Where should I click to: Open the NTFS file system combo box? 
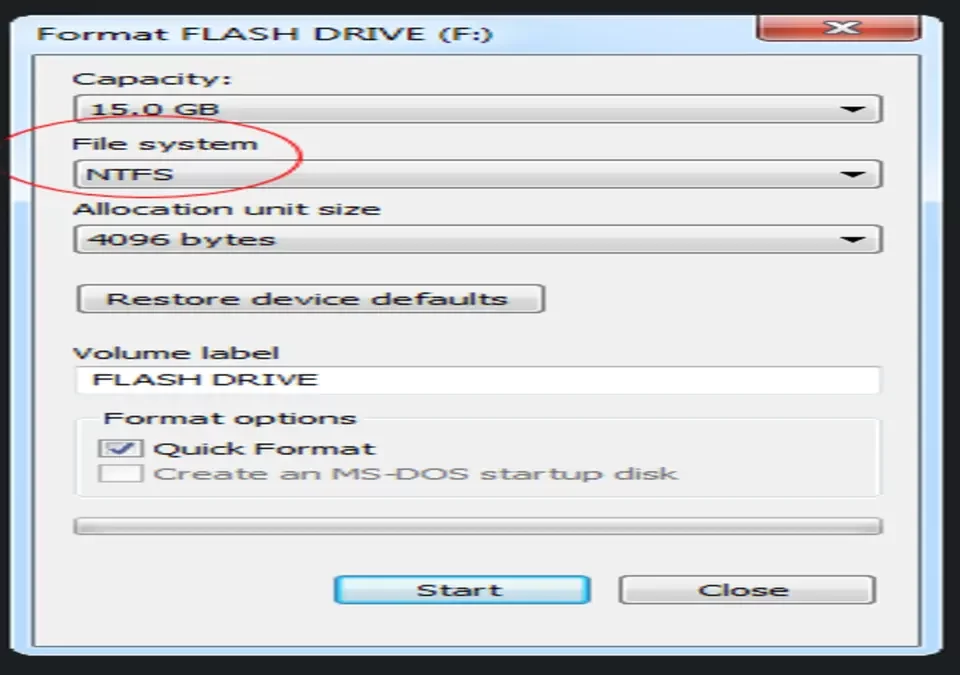click(478, 175)
